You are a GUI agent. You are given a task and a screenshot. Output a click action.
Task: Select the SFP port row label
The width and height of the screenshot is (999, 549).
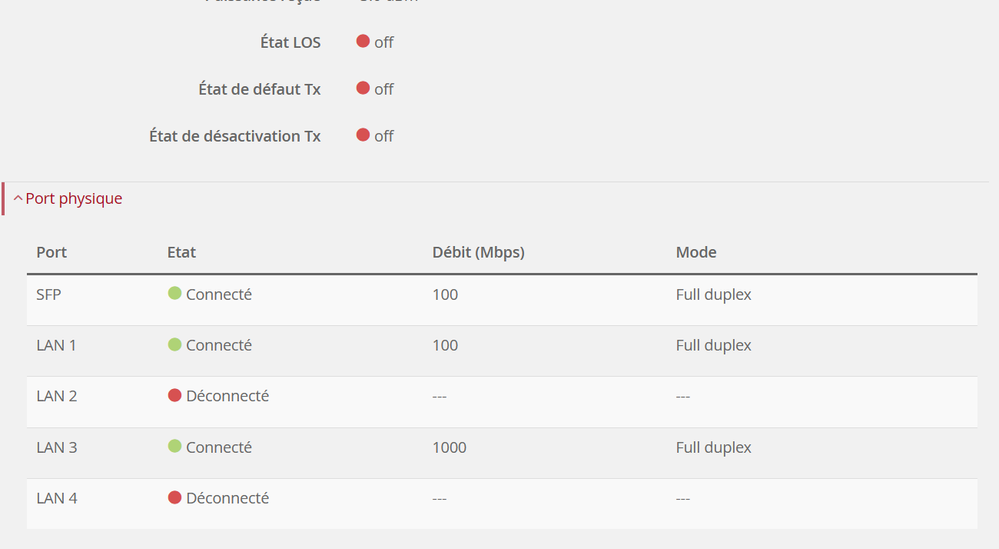point(49,295)
